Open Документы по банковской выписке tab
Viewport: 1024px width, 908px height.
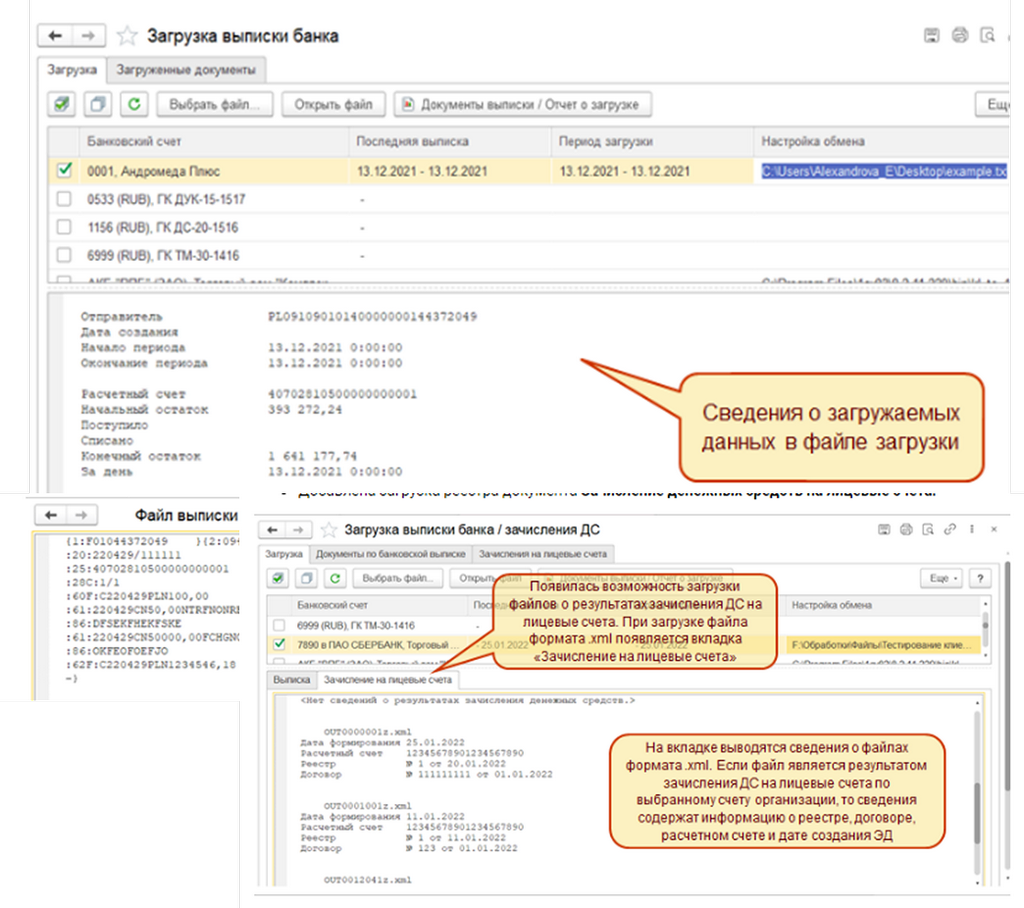pyautogui.click(x=391, y=554)
